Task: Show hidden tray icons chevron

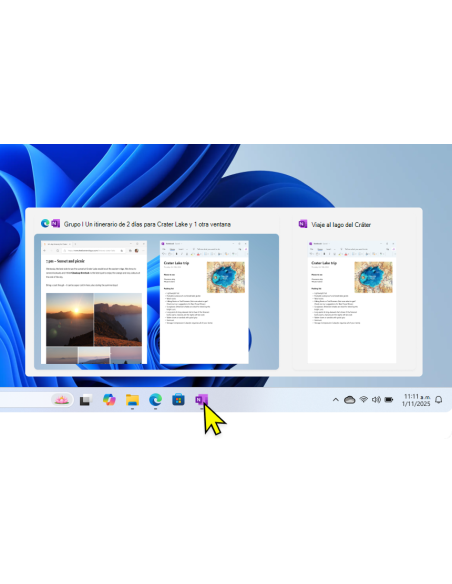Action: [335, 400]
